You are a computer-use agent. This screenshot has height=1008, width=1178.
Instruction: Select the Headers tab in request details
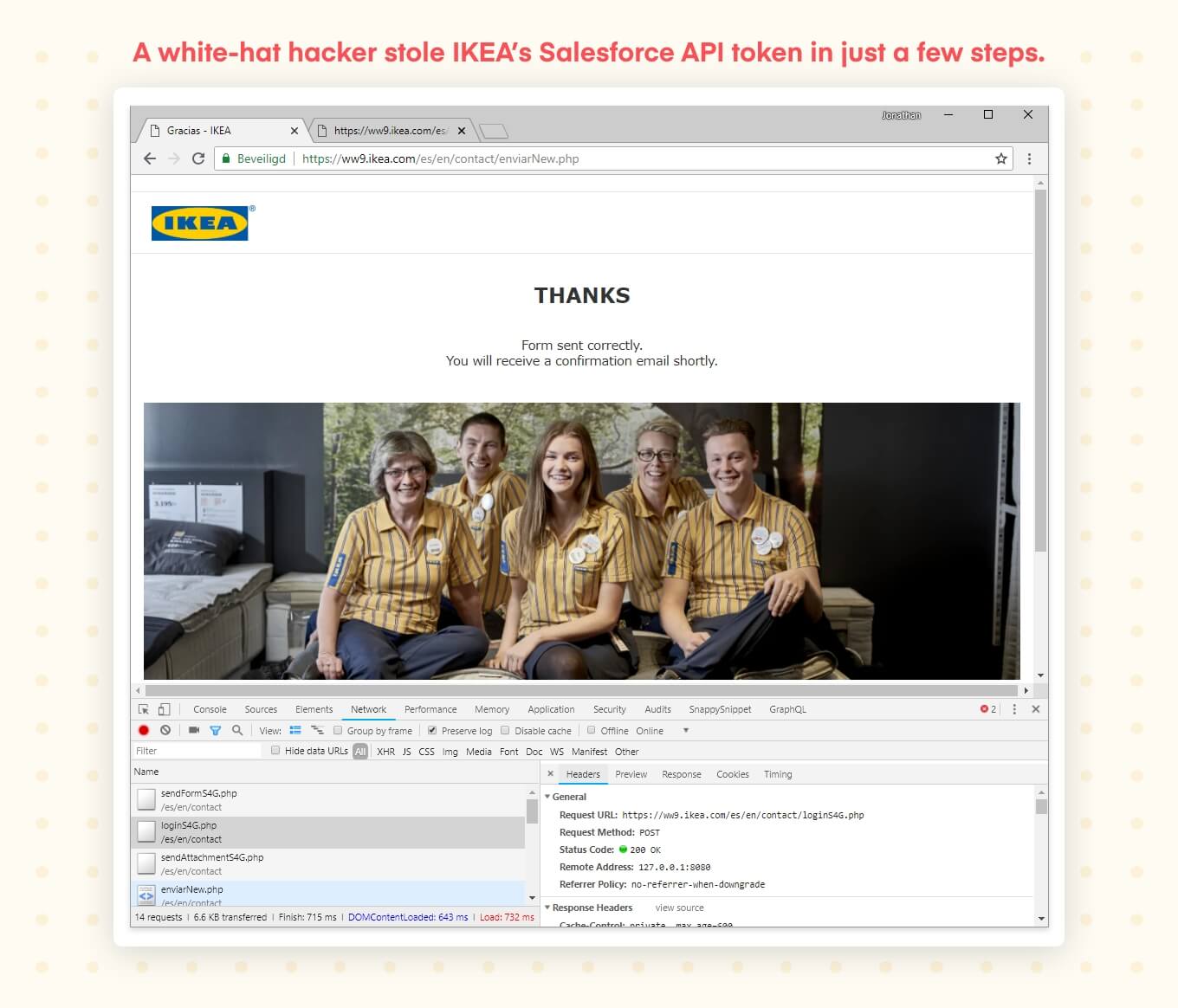tap(583, 774)
